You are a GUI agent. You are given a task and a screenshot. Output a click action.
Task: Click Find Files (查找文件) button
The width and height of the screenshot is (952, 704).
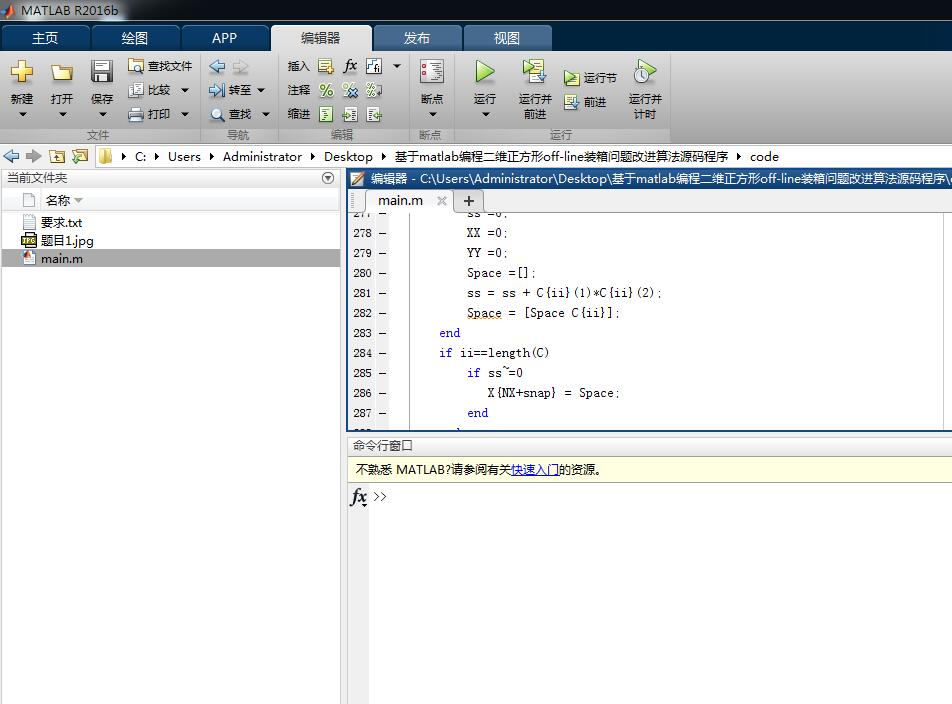point(160,66)
